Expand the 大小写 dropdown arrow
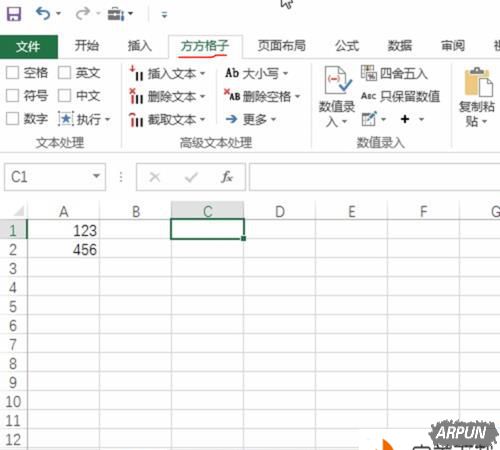 [286, 73]
